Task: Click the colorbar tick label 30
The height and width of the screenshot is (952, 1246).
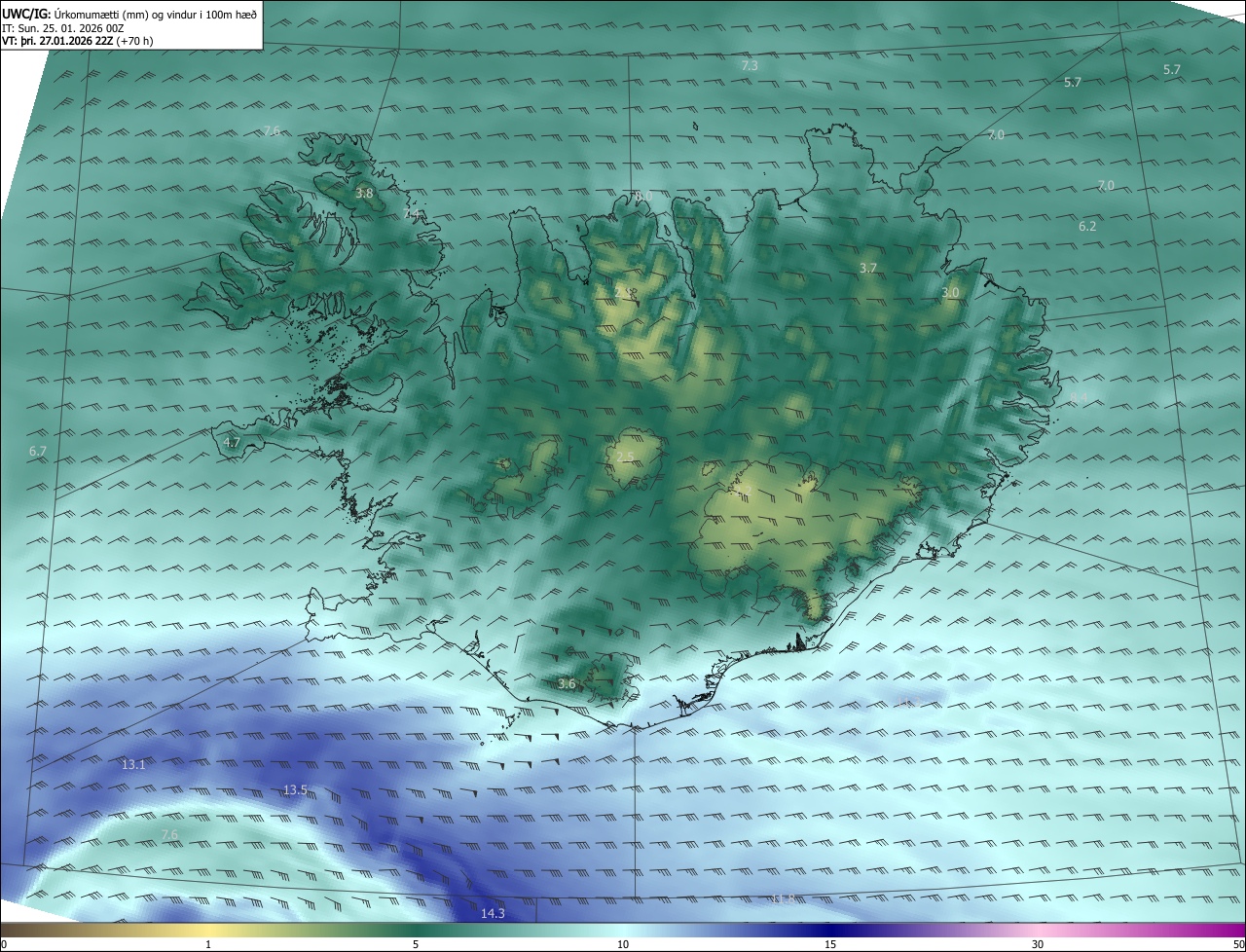Action: click(1038, 944)
